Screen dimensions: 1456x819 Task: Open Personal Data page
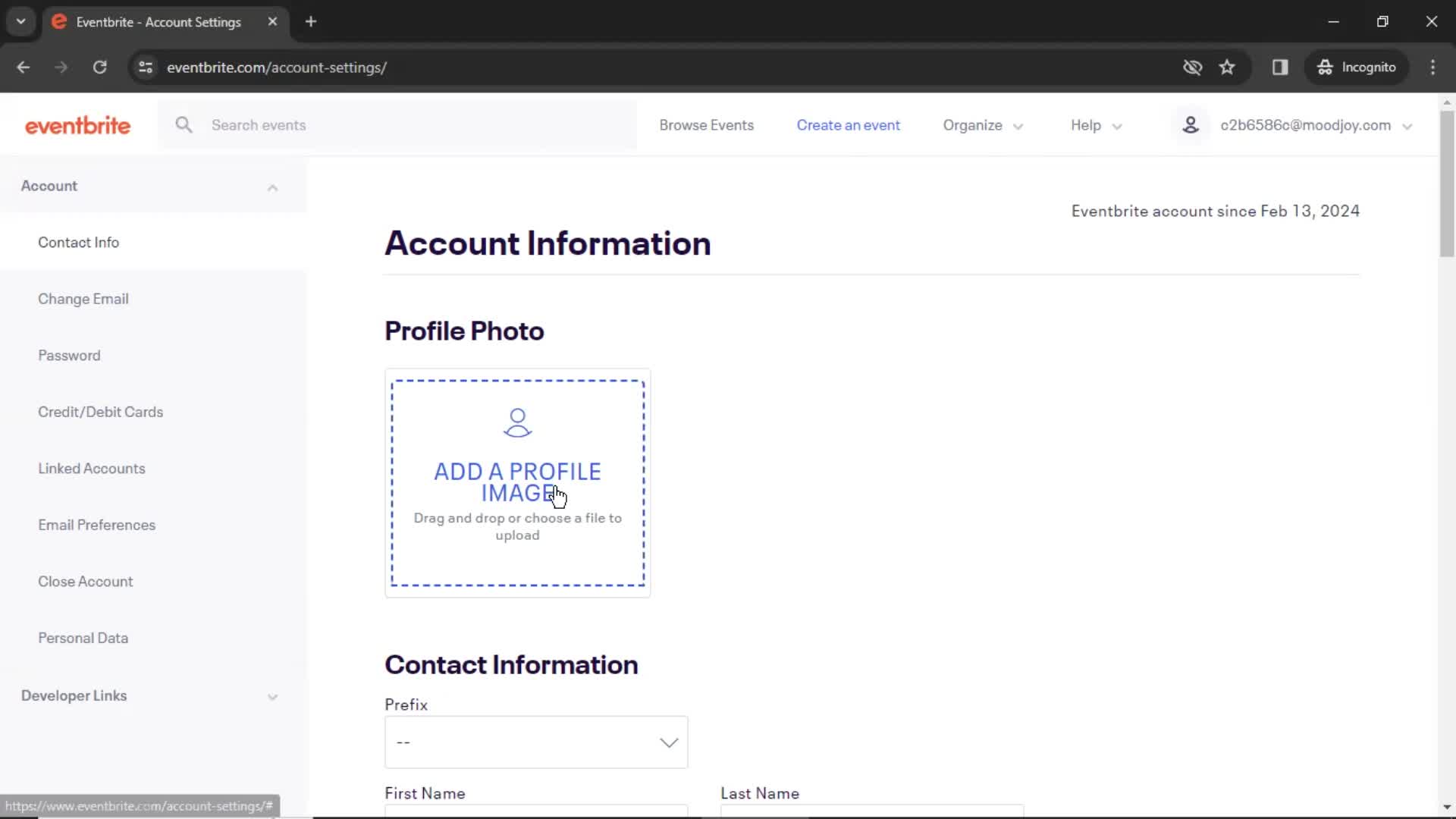coord(83,638)
